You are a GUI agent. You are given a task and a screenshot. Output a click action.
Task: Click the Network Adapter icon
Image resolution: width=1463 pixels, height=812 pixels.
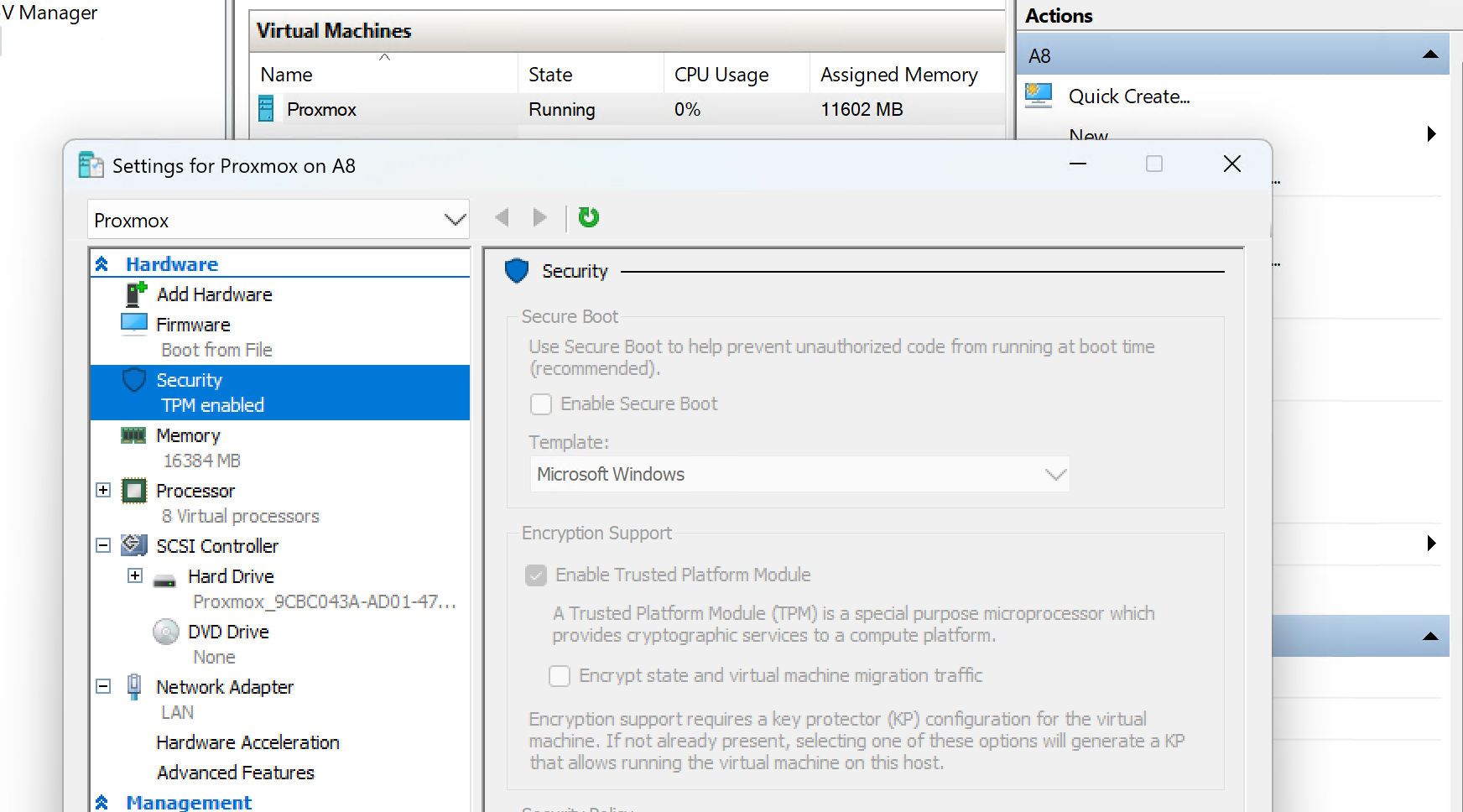133,687
